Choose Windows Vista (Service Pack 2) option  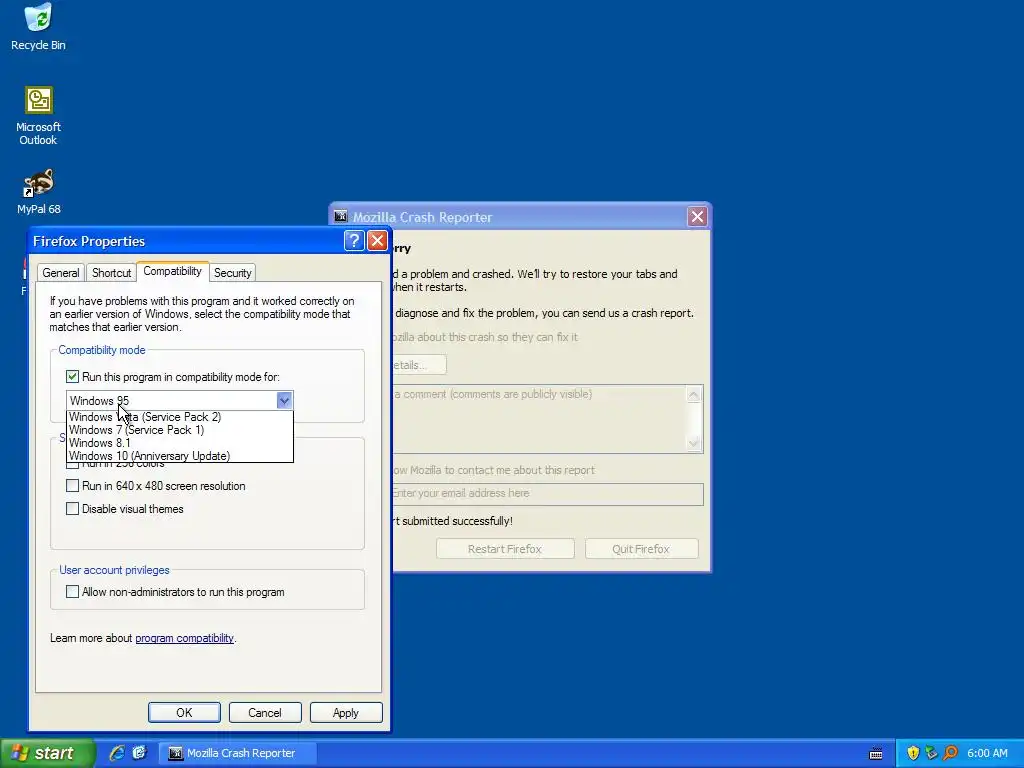[x=180, y=417]
